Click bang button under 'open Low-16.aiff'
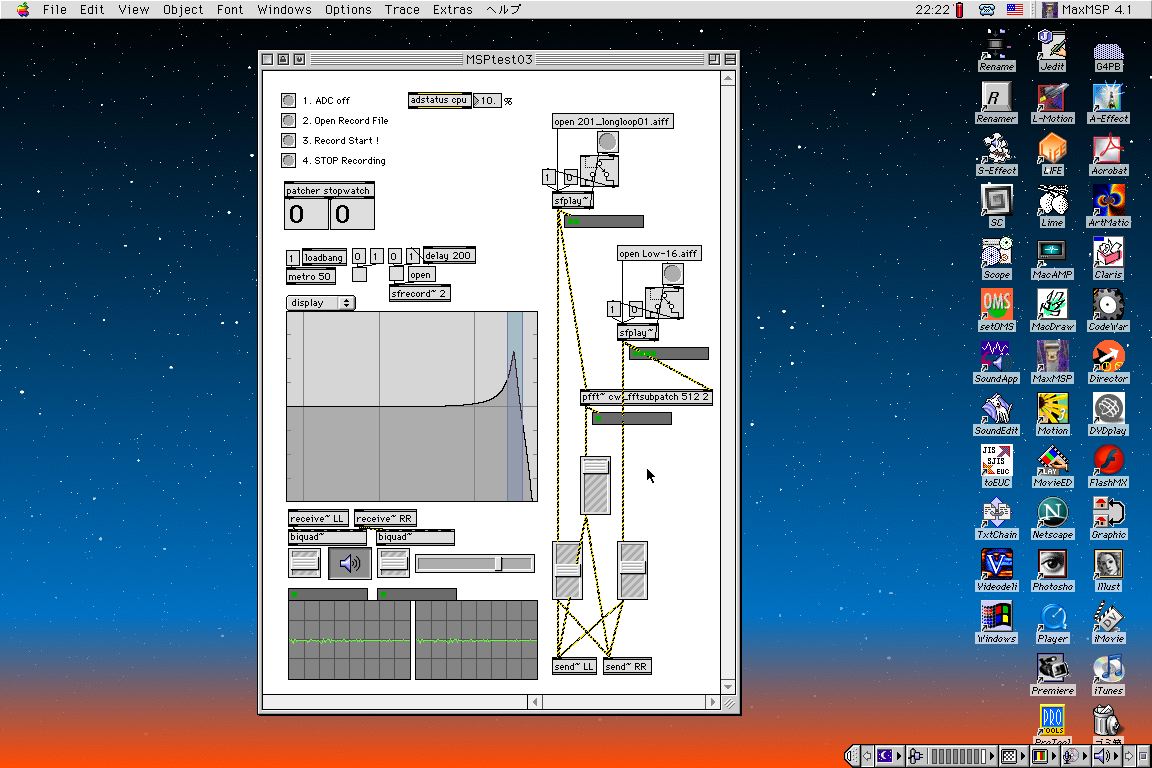The width and height of the screenshot is (1152, 768). (x=672, y=274)
